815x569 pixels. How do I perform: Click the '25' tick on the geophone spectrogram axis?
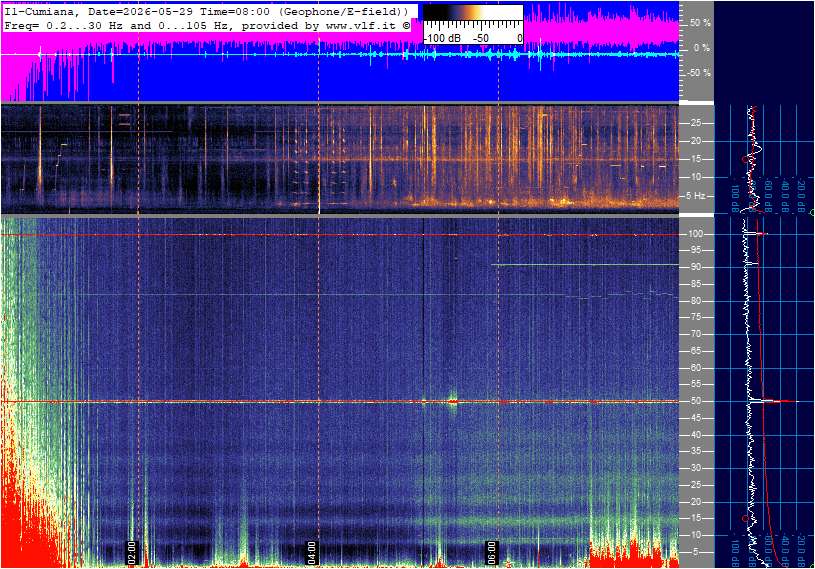[695, 123]
